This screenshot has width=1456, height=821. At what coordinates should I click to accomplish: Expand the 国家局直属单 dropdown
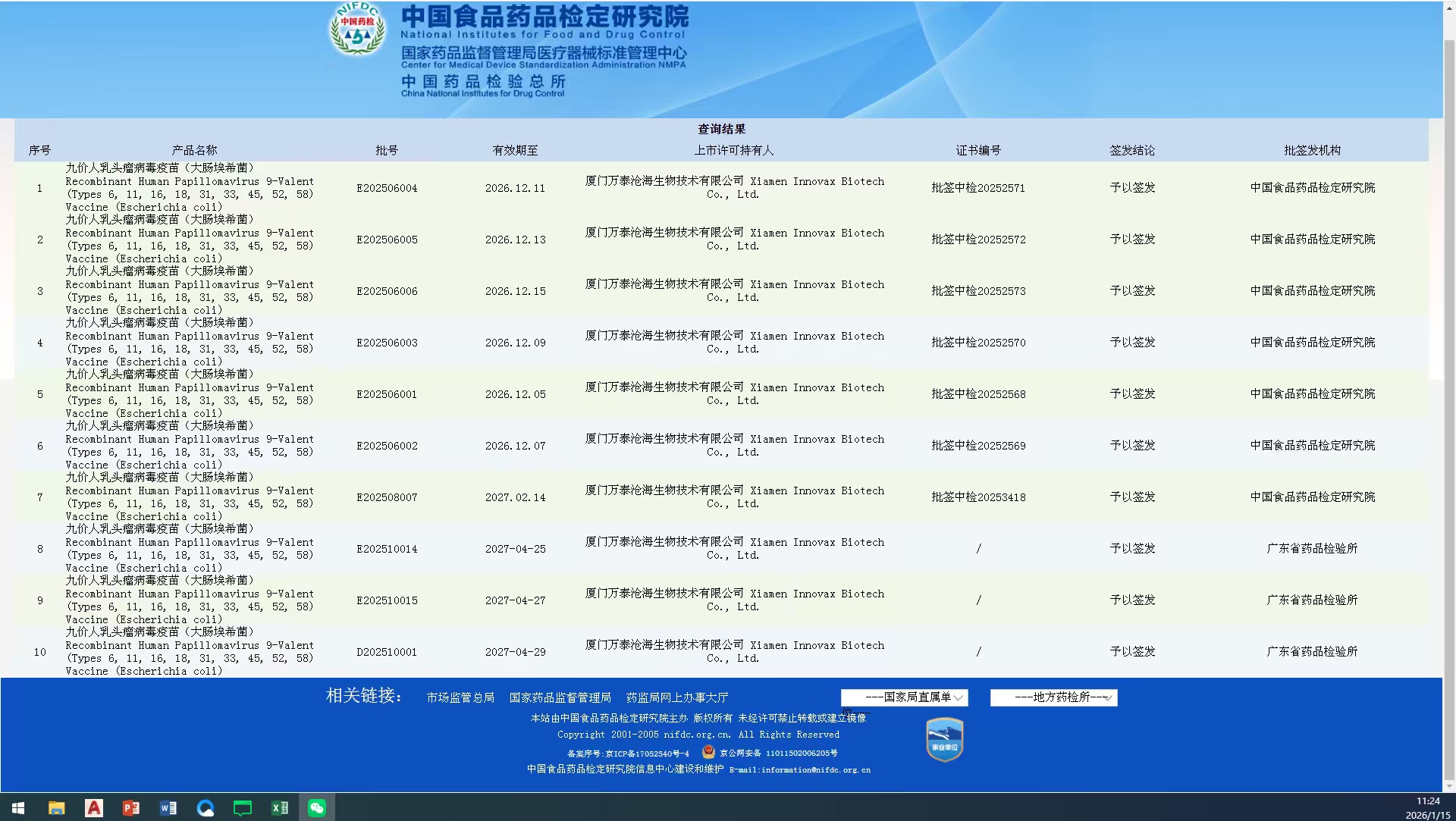click(x=904, y=697)
